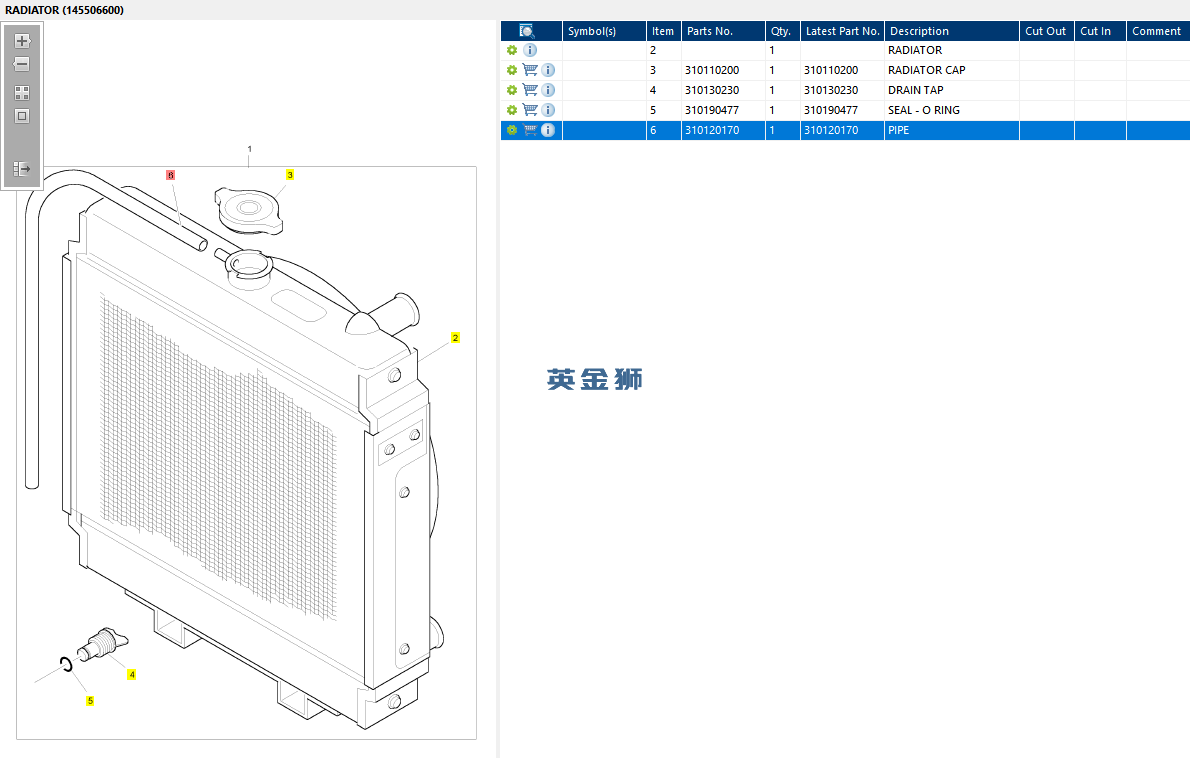Open the info icon for RADIATOR row
The width and height of the screenshot is (1190, 758).
530,50
